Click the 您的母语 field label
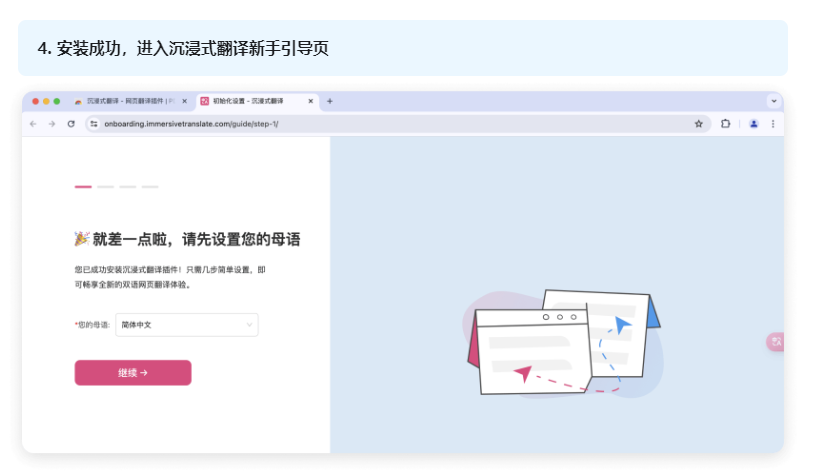 coord(93,325)
